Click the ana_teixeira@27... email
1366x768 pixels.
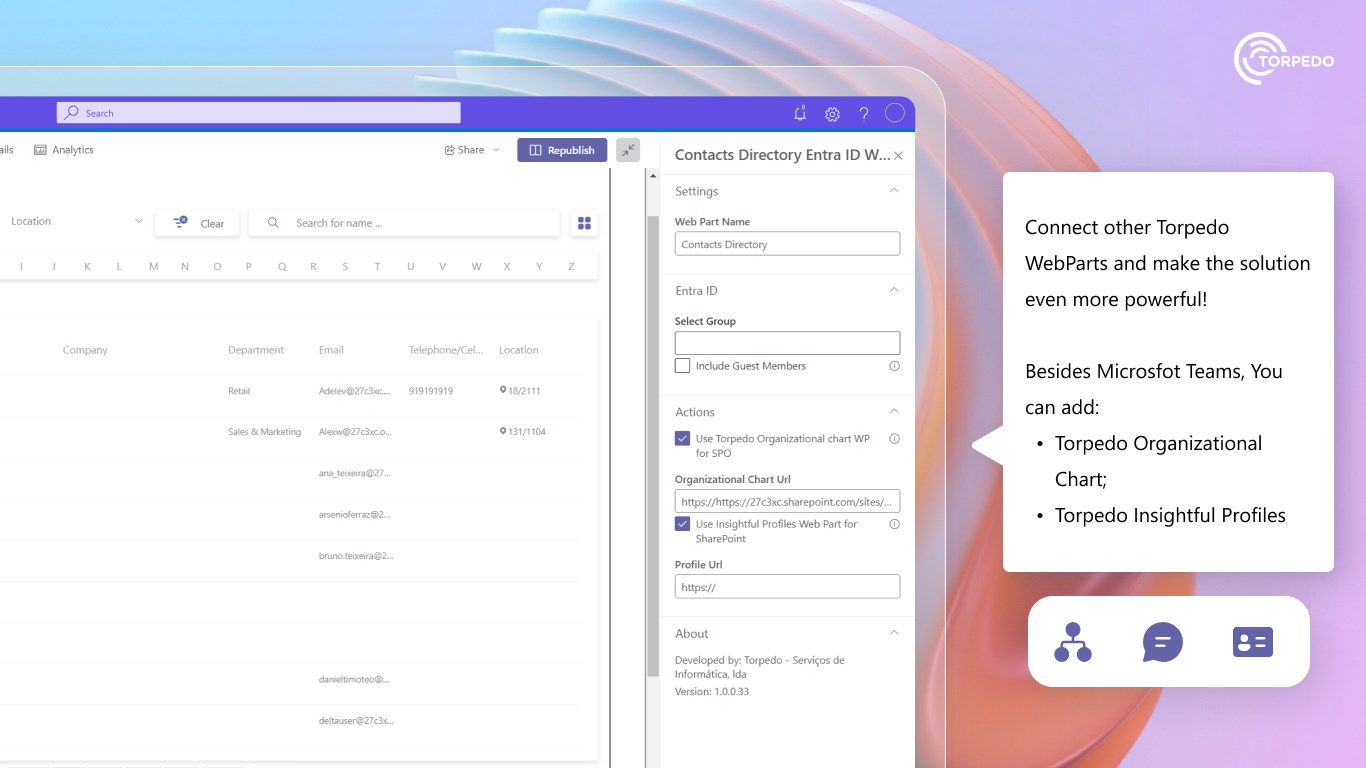tap(355, 473)
